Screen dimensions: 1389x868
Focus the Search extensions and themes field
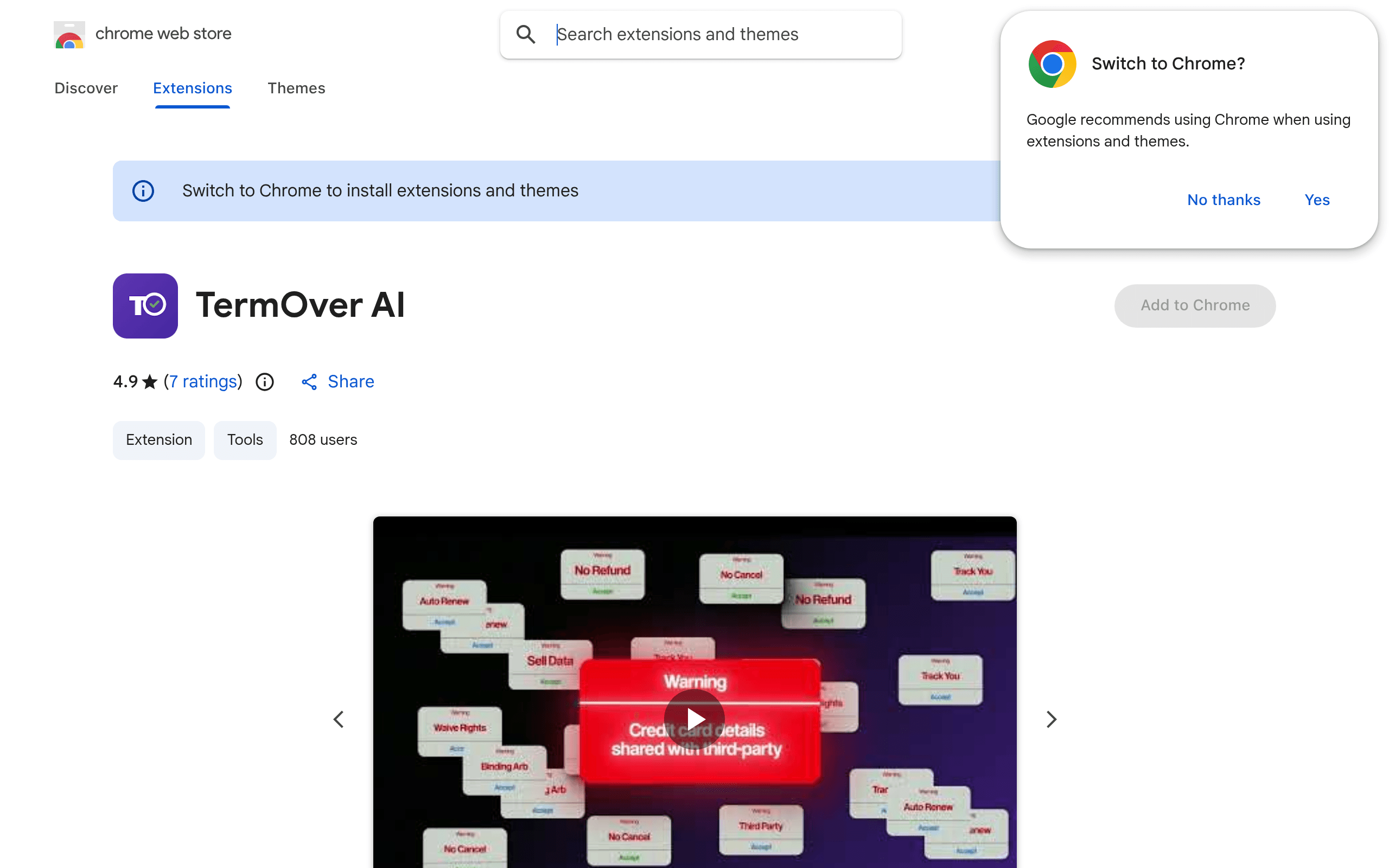[x=700, y=34]
